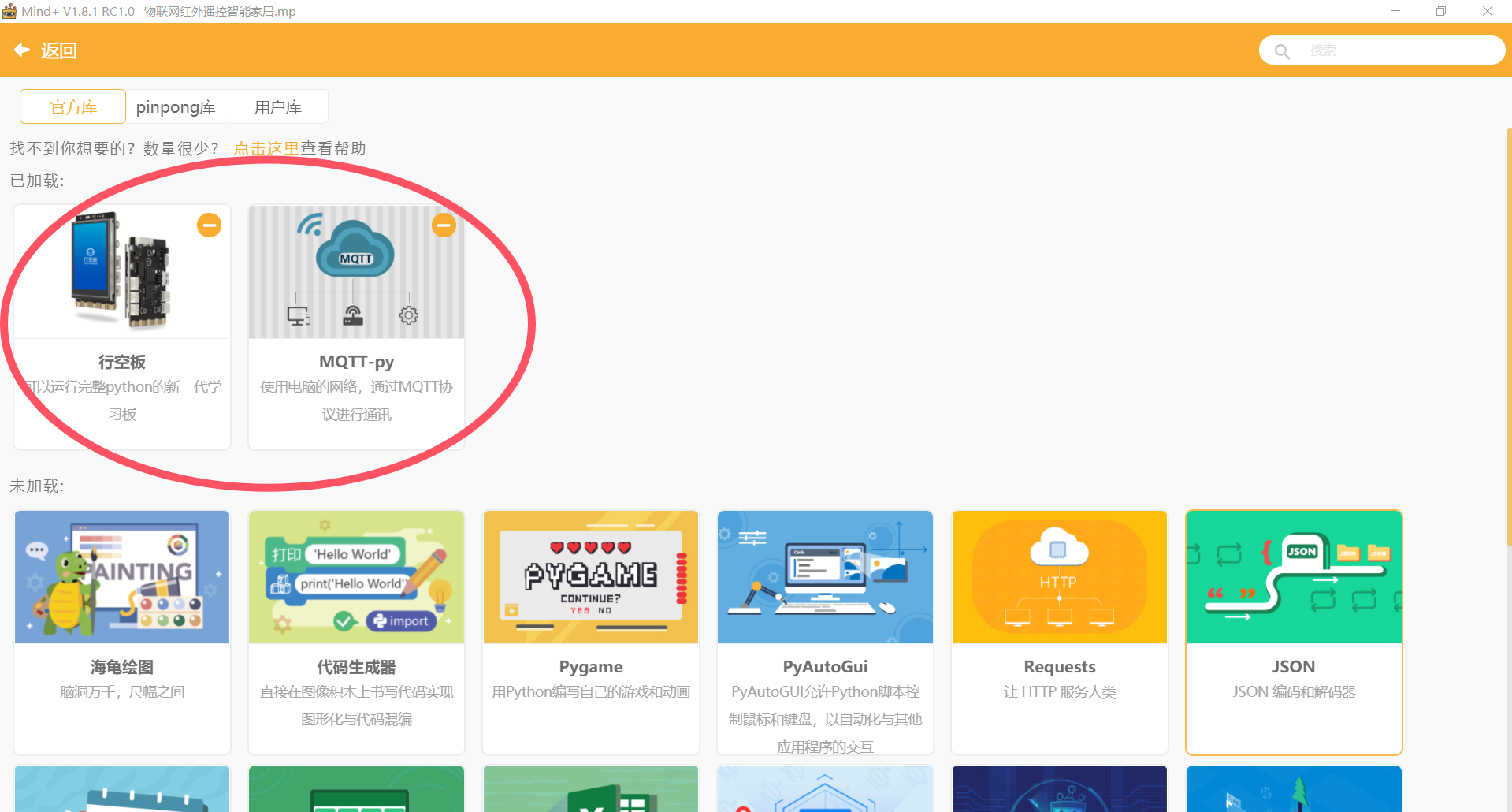Click the JSON title text
1512x812 pixels.
(x=1294, y=667)
